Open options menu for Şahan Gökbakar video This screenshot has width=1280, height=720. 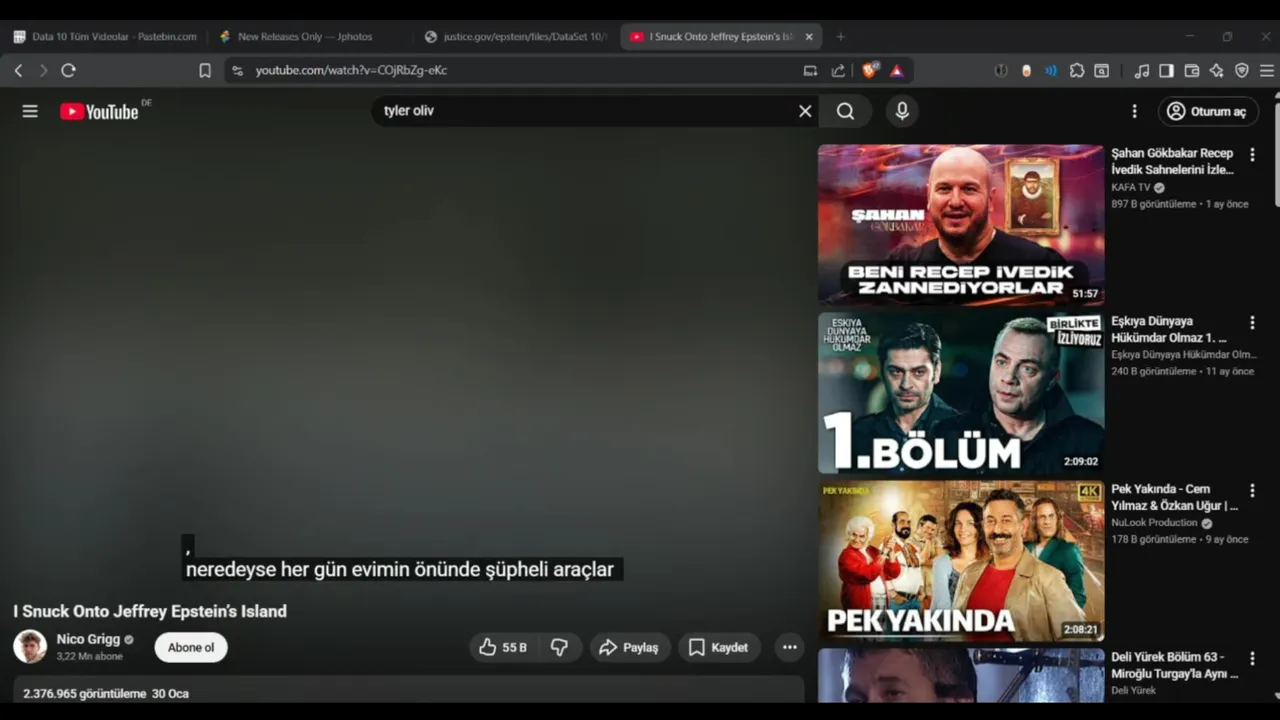point(1252,155)
